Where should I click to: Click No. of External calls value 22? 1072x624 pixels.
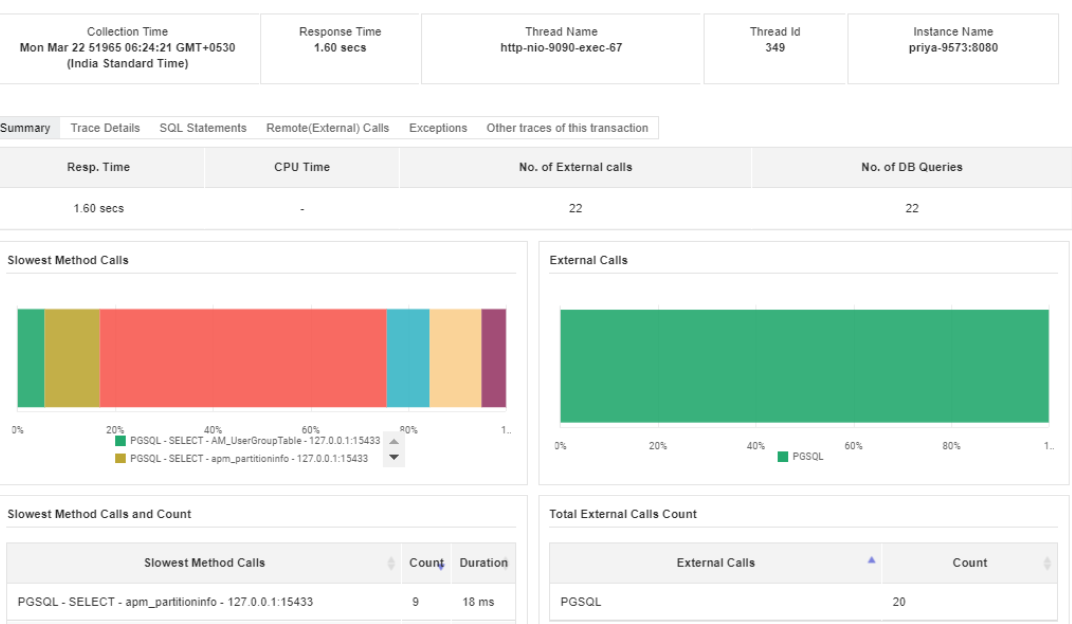(x=576, y=208)
